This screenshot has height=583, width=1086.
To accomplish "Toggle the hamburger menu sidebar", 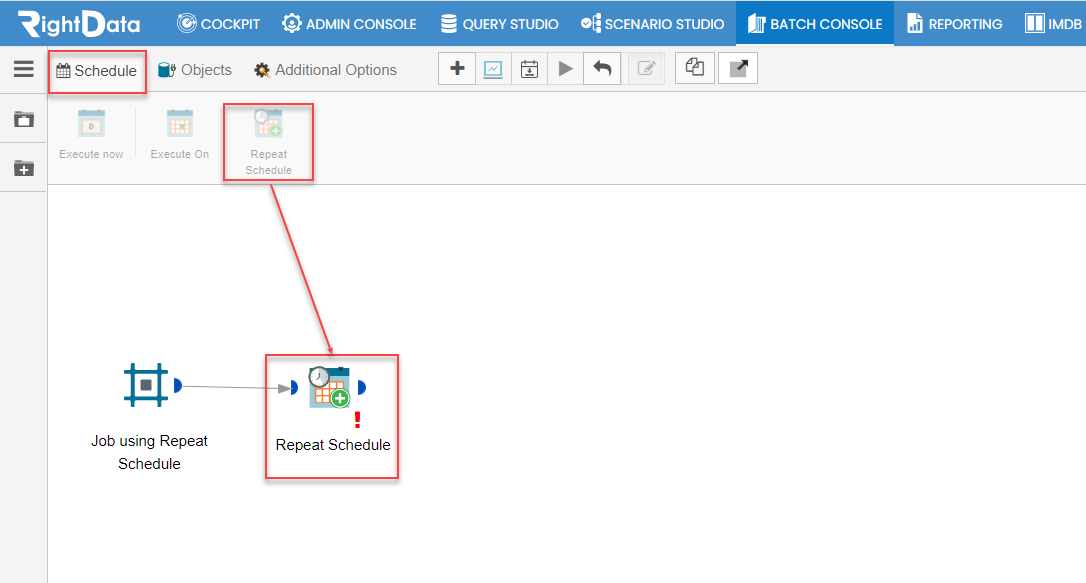I will (x=24, y=69).
